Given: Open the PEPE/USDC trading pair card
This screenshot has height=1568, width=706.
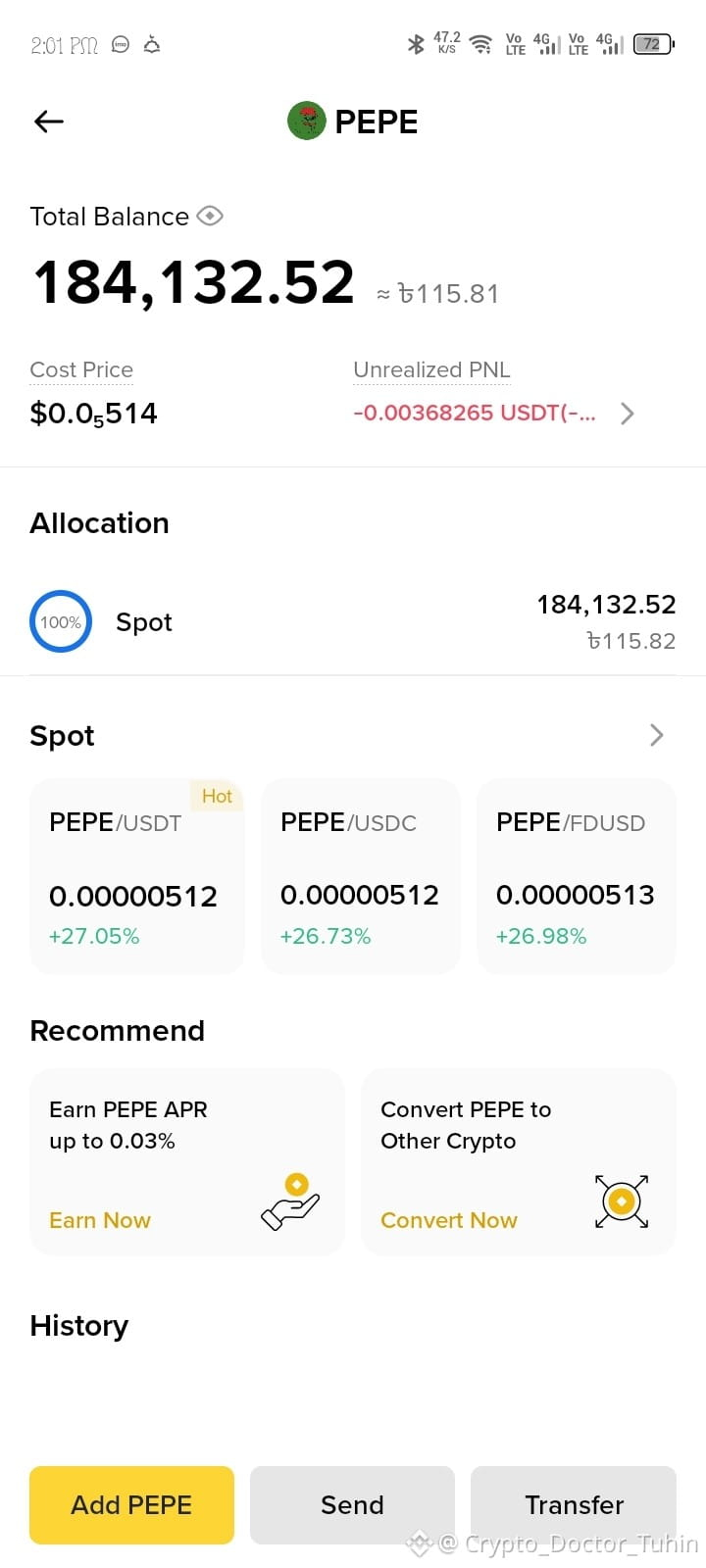Looking at the screenshot, I should [x=361, y=876].
